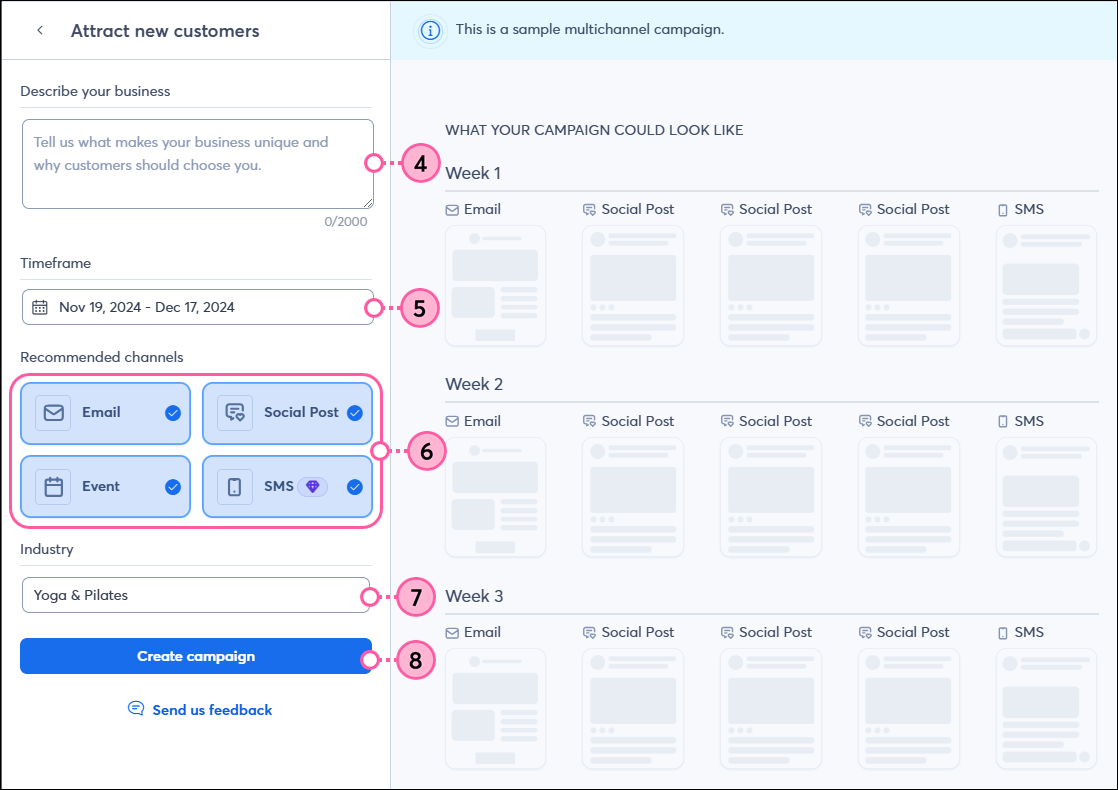Screen dimensions: 1118x790
Task: Uncheck the Email channel checkmark
Action: pos(173,413)
